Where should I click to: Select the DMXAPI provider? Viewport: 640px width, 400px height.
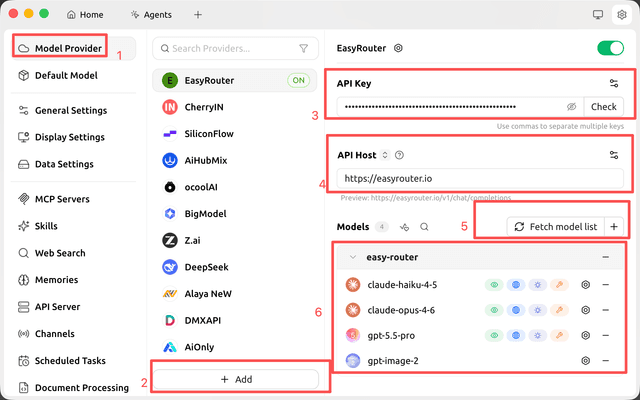(x=235, y=320)
